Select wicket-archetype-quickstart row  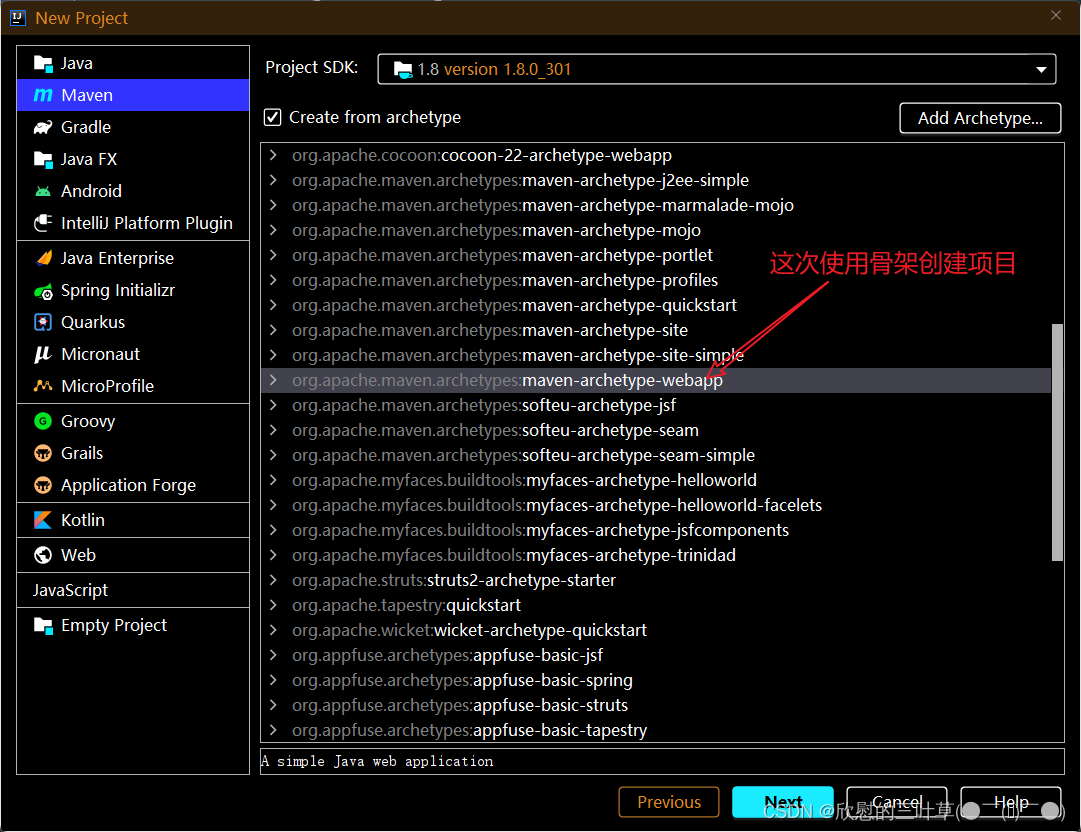coord(656,630)
